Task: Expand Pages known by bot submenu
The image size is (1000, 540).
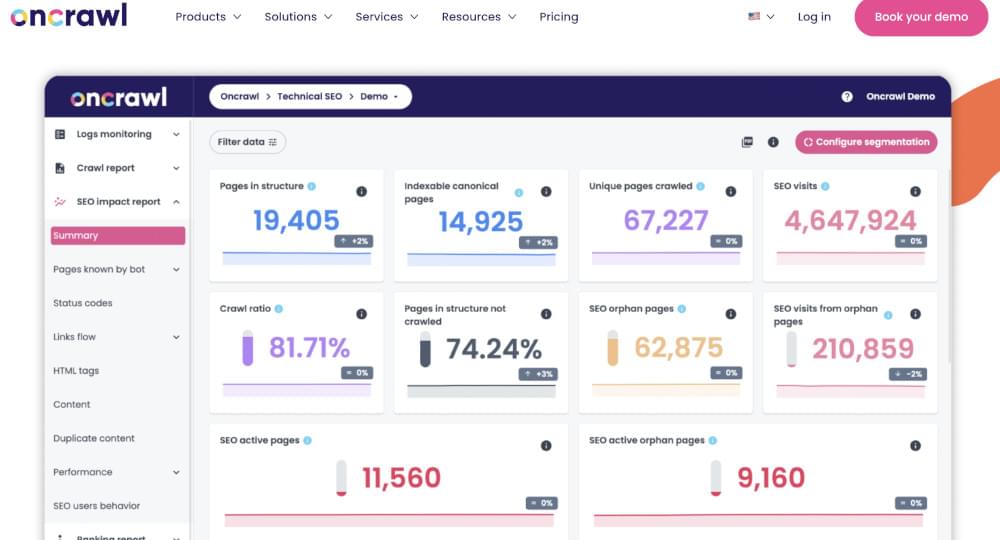Action: 176,270
